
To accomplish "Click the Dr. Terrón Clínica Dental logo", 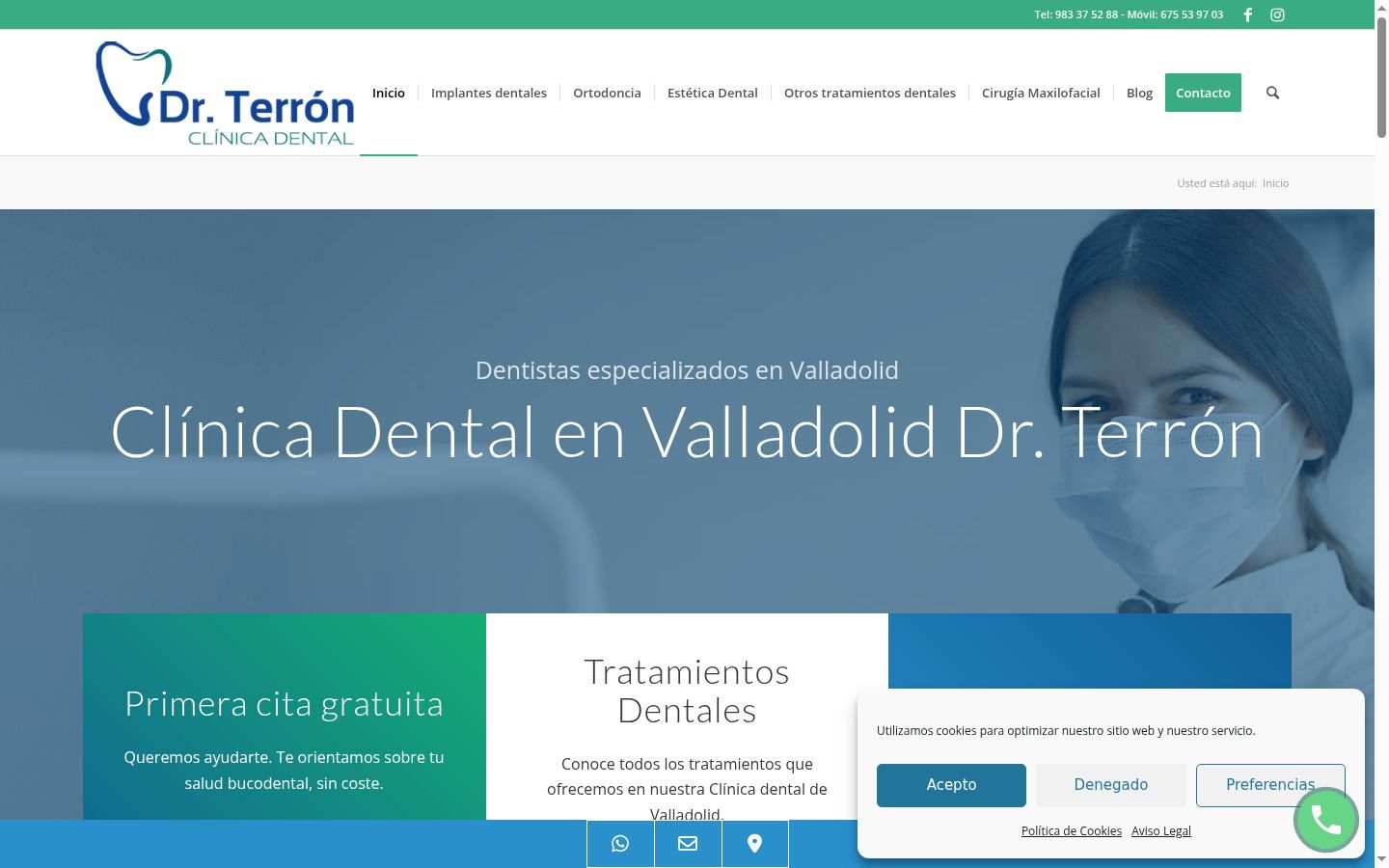I will (226, 94).
